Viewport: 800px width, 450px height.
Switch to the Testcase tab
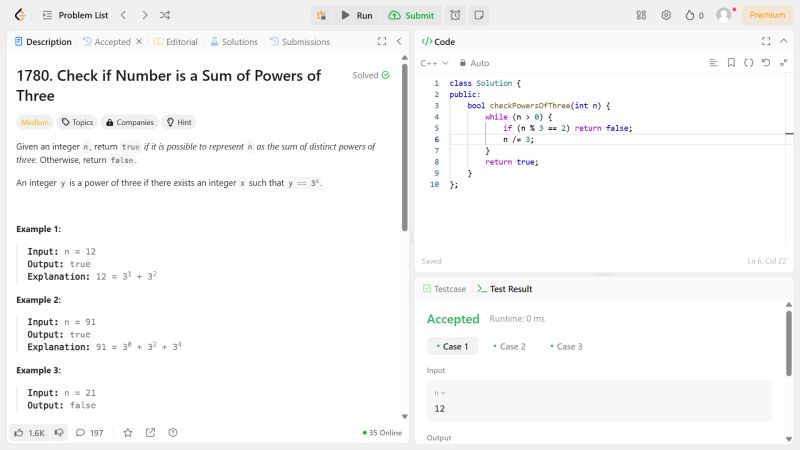point(444,289)
